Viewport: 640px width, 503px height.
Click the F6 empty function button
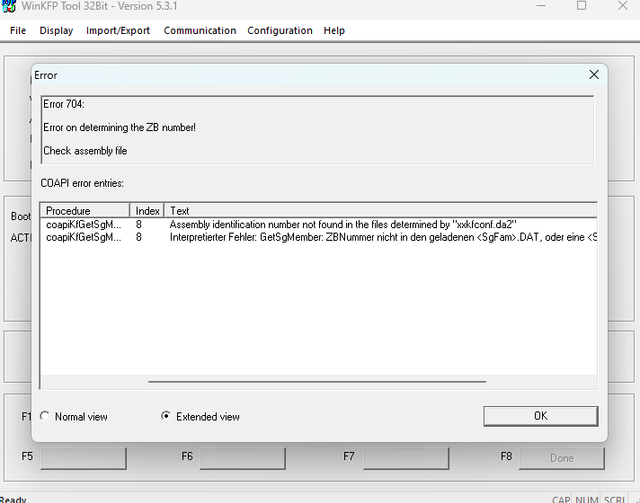242,458
